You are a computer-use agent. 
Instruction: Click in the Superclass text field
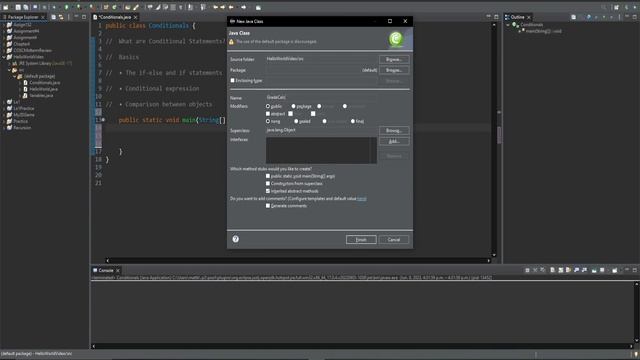point(321,130)
